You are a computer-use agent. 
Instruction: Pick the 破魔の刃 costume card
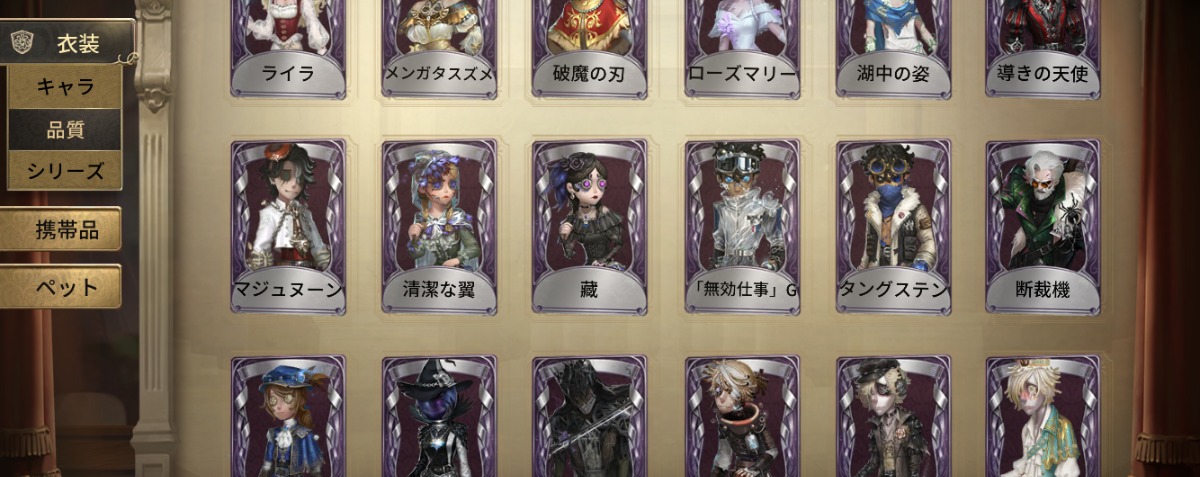tap(590, 48)
